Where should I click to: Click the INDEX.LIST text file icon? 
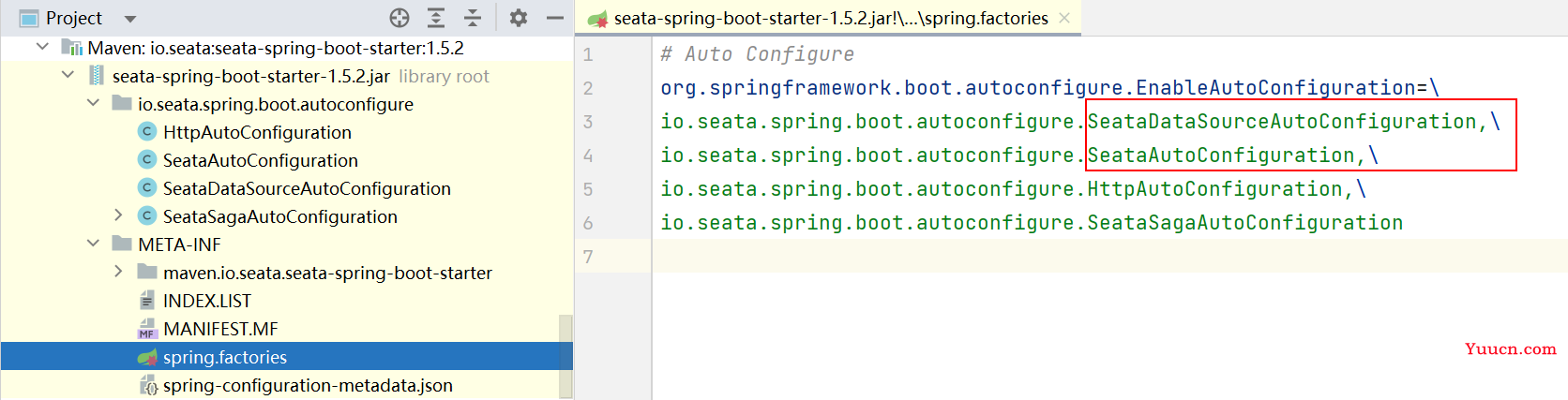pos(147,300)
